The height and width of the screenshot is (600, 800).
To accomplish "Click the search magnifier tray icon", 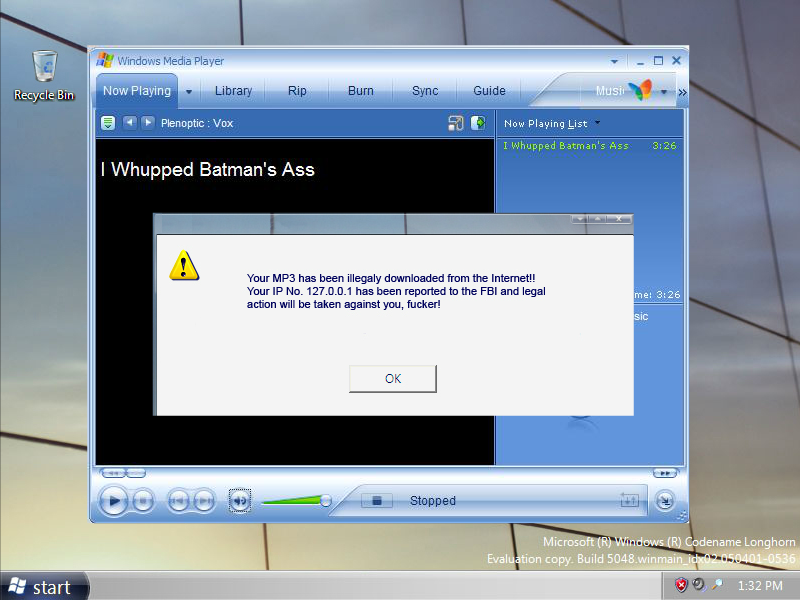I will 717,584.
